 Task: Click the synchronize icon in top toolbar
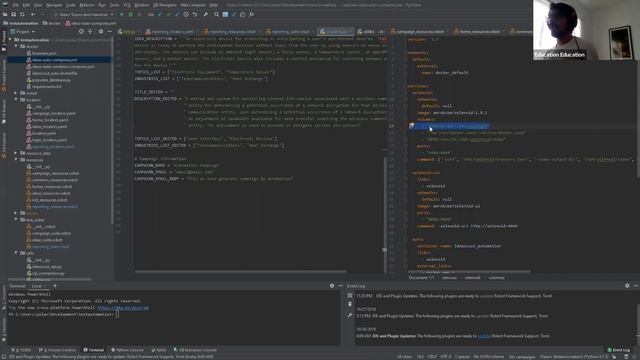point(22,14)
